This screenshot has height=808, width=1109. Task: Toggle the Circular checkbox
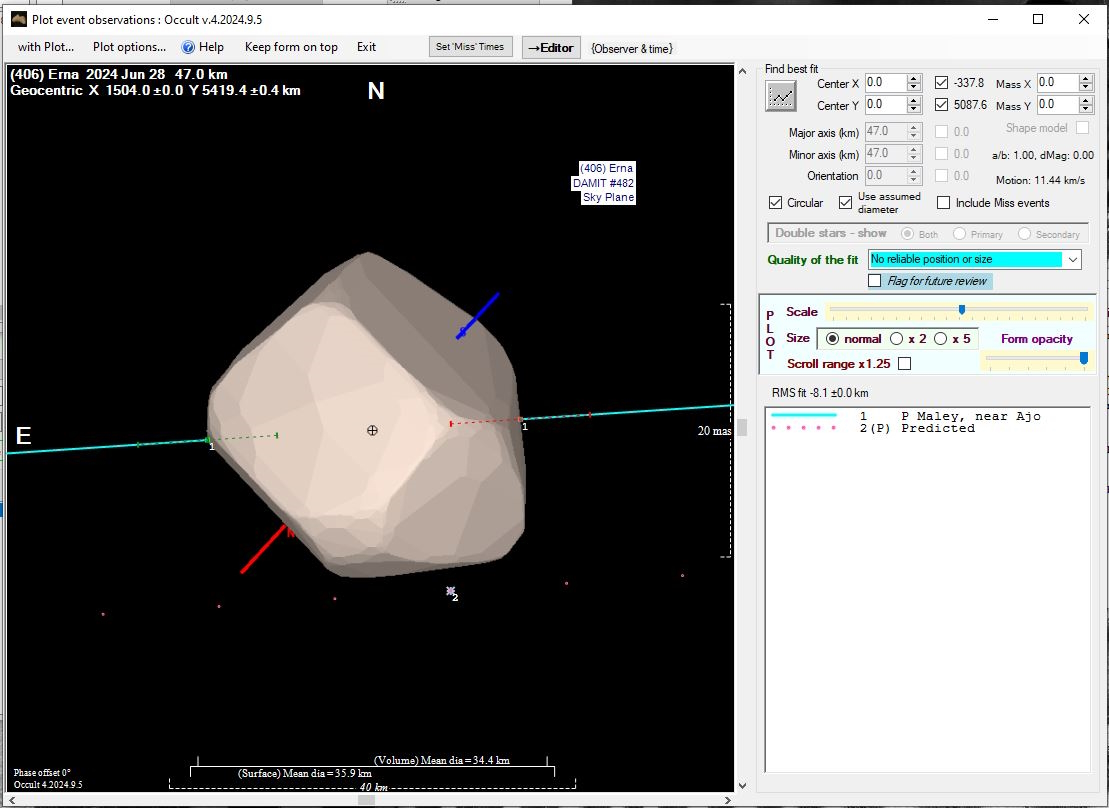(x=775, y=203)
